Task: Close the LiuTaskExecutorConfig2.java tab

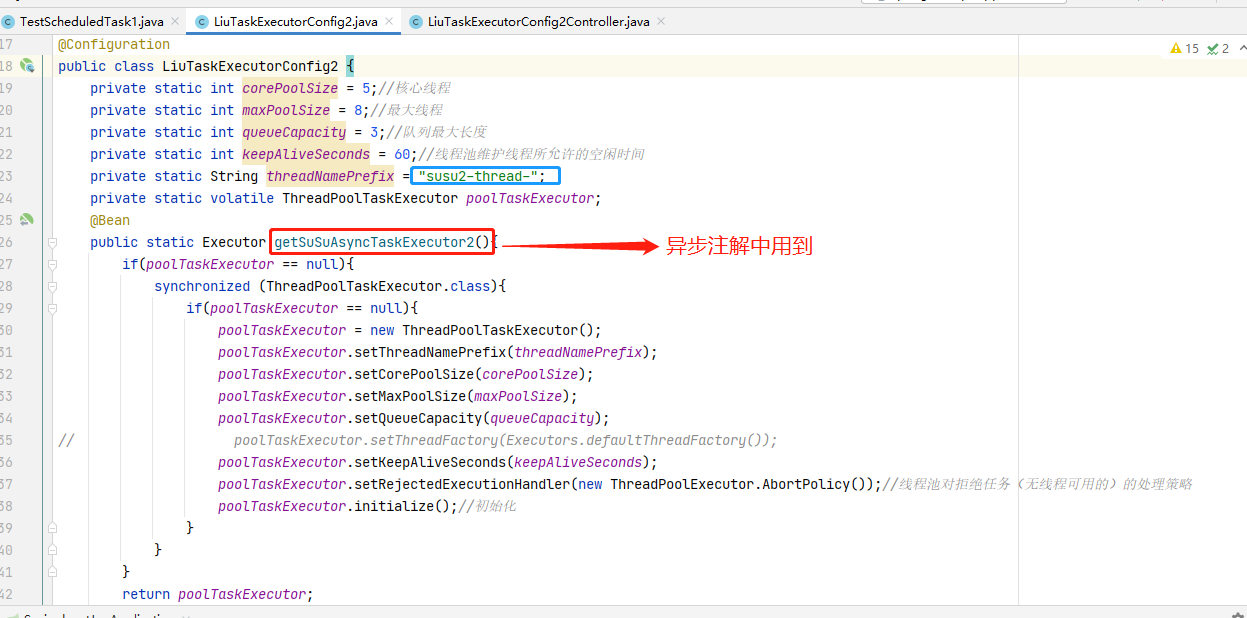Action: coord(388,19)
